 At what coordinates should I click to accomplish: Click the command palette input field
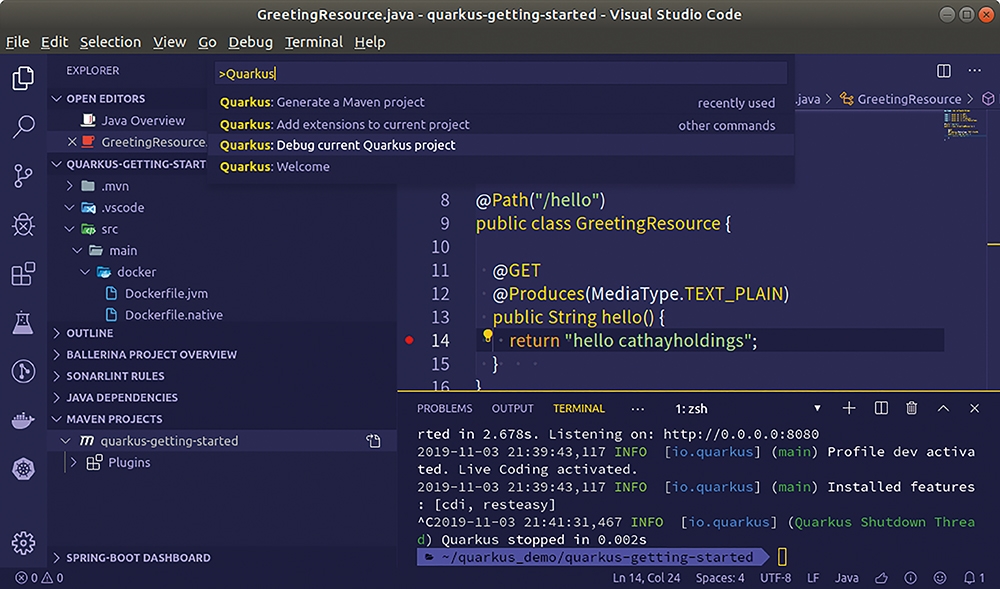point(500,73)
